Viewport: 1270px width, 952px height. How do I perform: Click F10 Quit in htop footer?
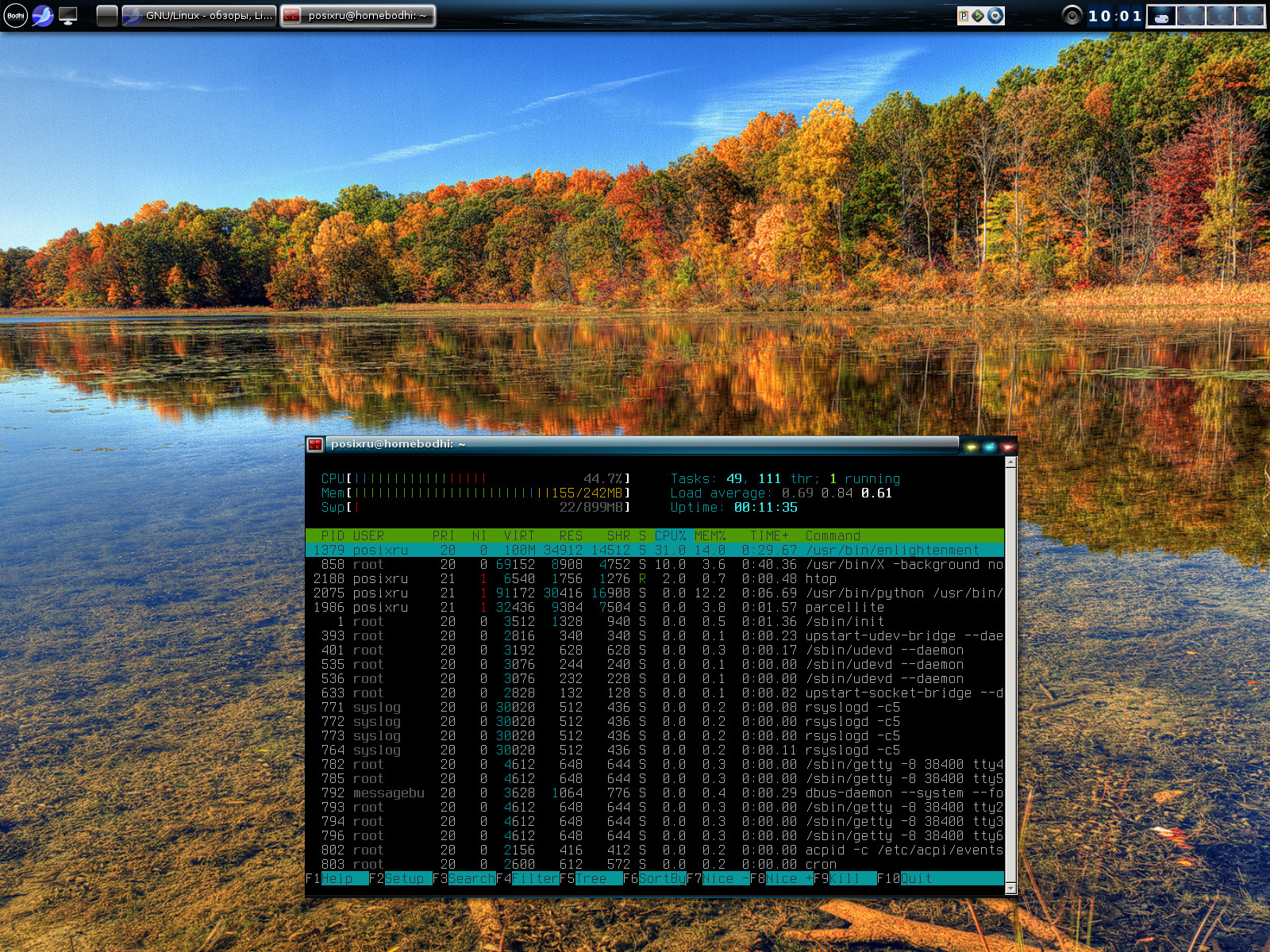pyautogui.click(x=905, y=878)
